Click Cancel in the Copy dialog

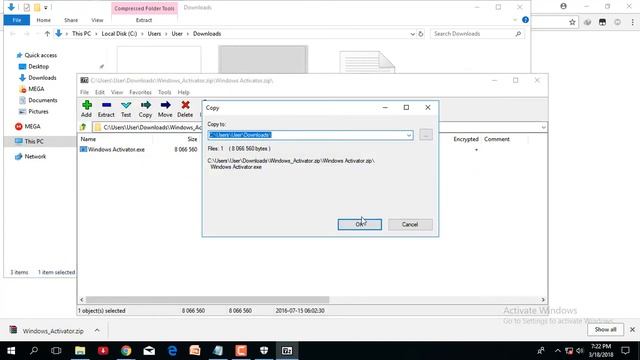pos(410,224)
